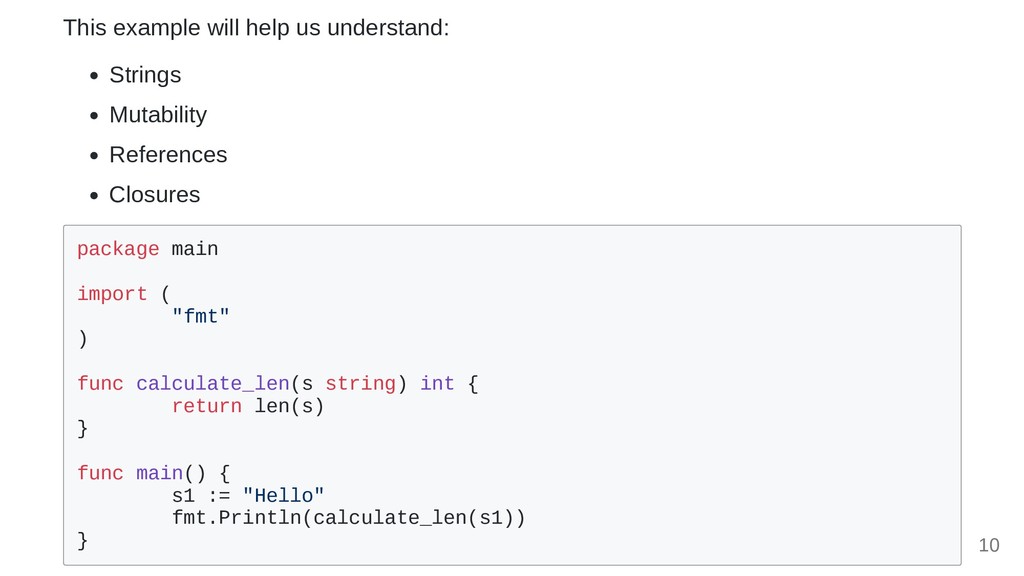Click the slide page number 10

click(x=989, y=545)
